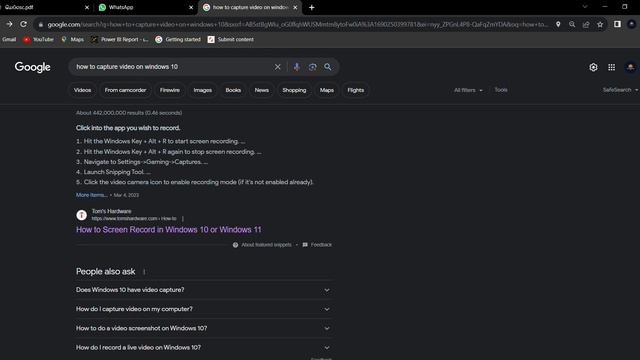Open the Submit content bookmark
This screenshot has height=360, width=640.
(231, 40)
